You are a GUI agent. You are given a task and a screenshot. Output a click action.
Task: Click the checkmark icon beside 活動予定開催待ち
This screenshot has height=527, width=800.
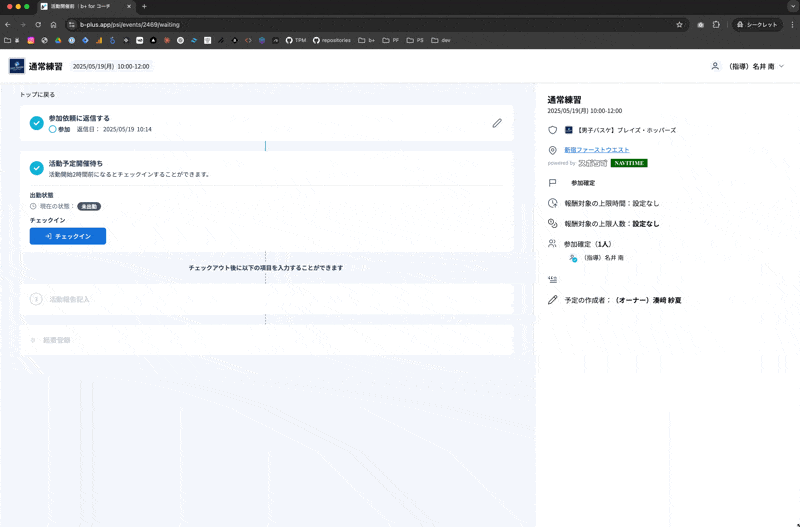tap(37, 168)
